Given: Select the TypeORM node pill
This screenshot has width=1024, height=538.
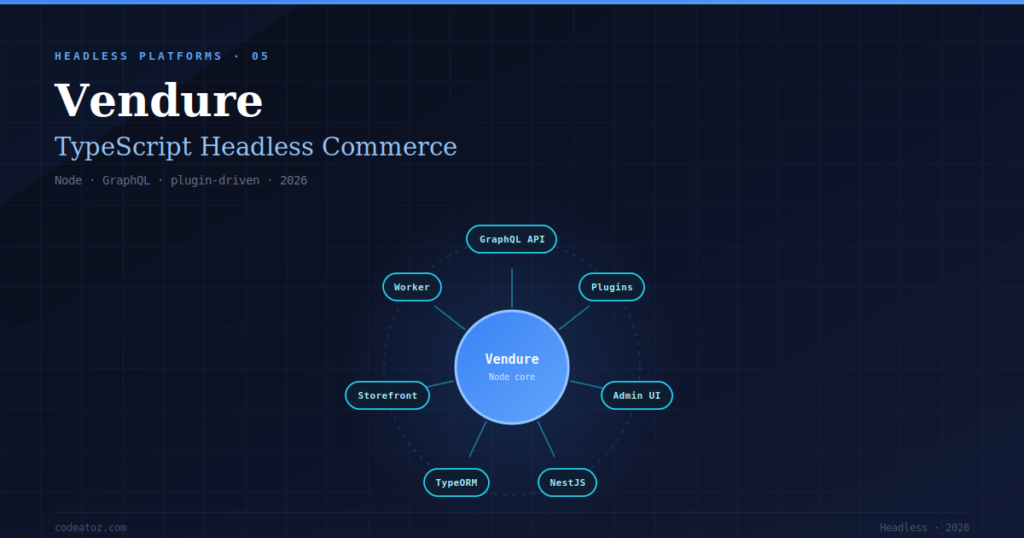Looking at the screenshot, I should coord(456,483).
